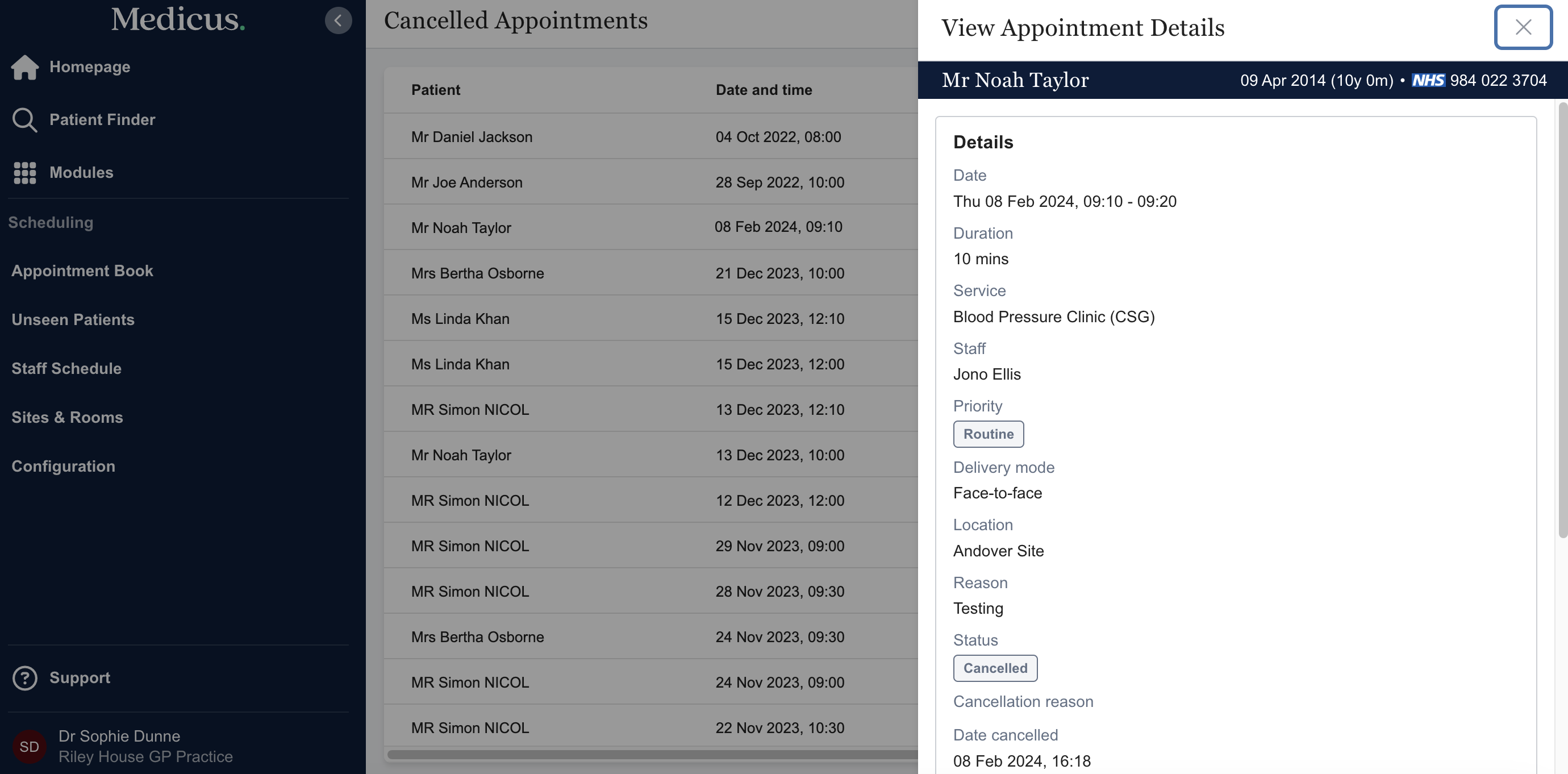Open the Staff Schedule page
The height and width of the screenshot is (774, 1568).
click(x=66, y=368)
